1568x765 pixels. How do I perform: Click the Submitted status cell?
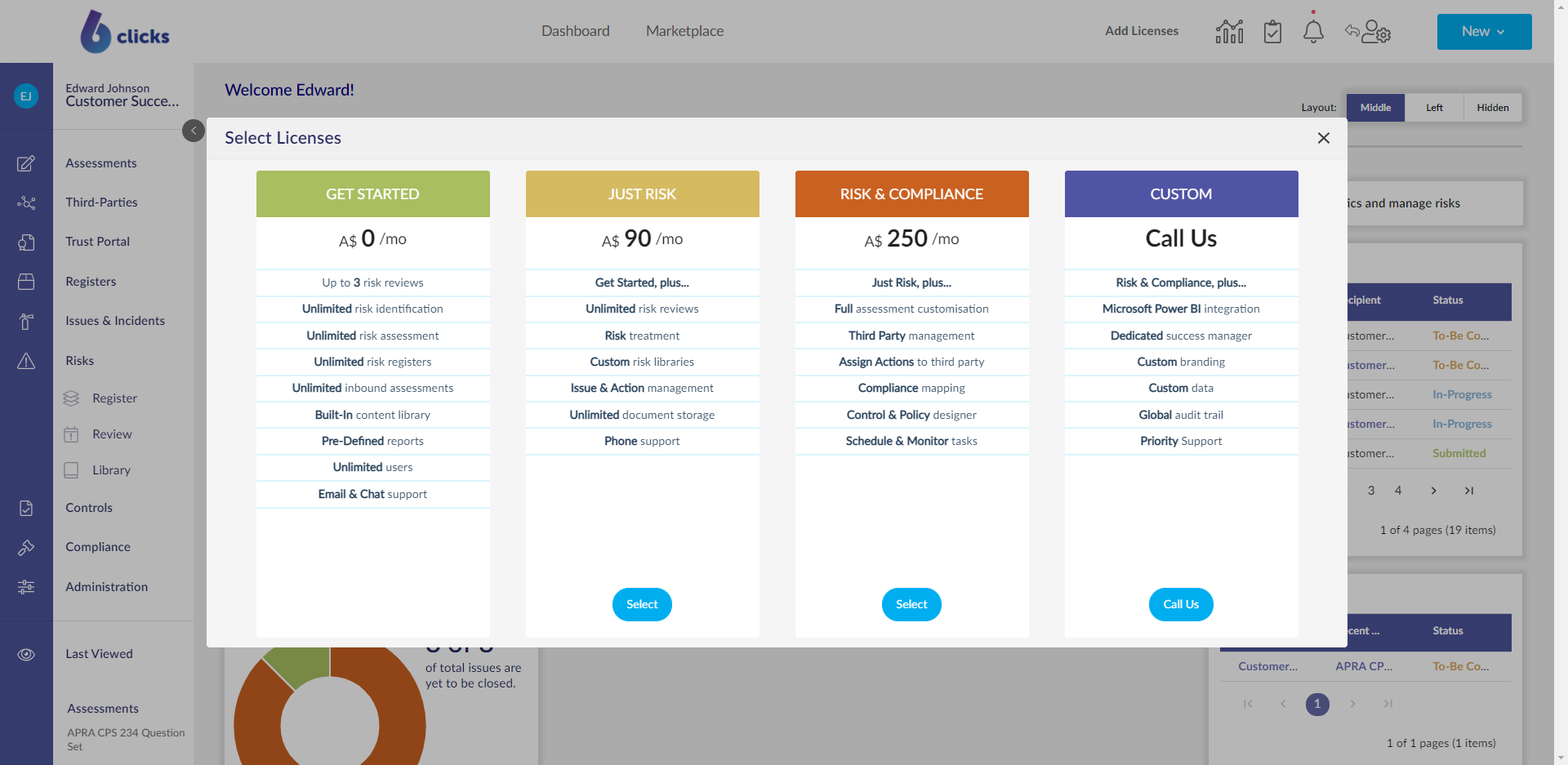(1459, 453)
